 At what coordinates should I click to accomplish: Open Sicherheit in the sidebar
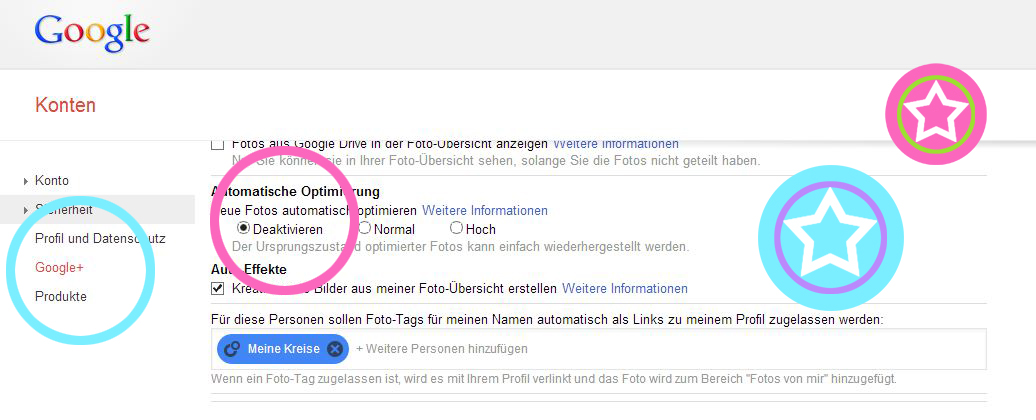[x=63, y=209]
